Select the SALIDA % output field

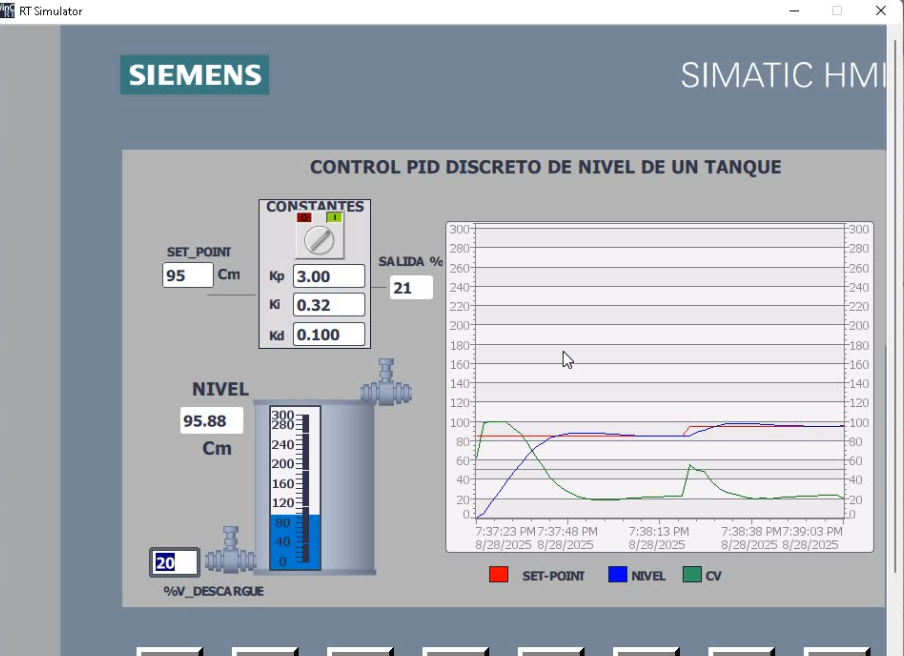click(411, 288)
